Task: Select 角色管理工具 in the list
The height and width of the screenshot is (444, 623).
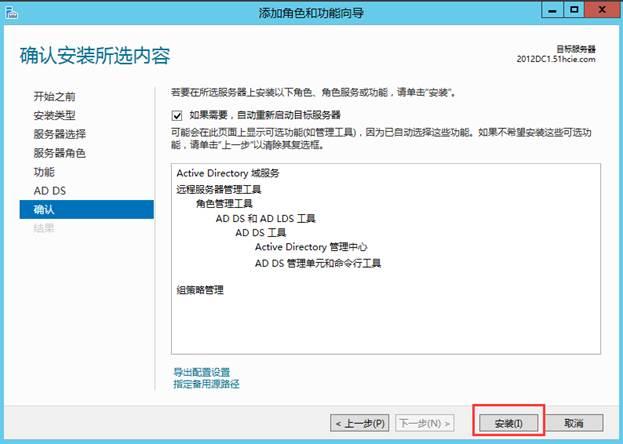Action: click(224, 204)
